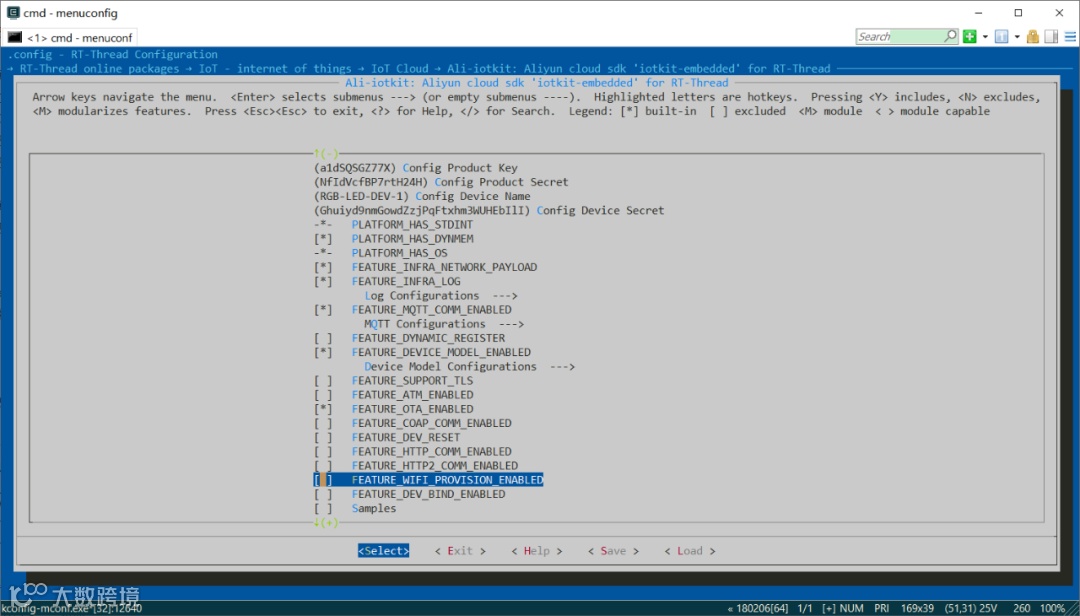1080x616 pixels.
Task: Toggle FEATURE_MQTT_COMM_ENABLED checkbox
Action: tap(323, 310)
